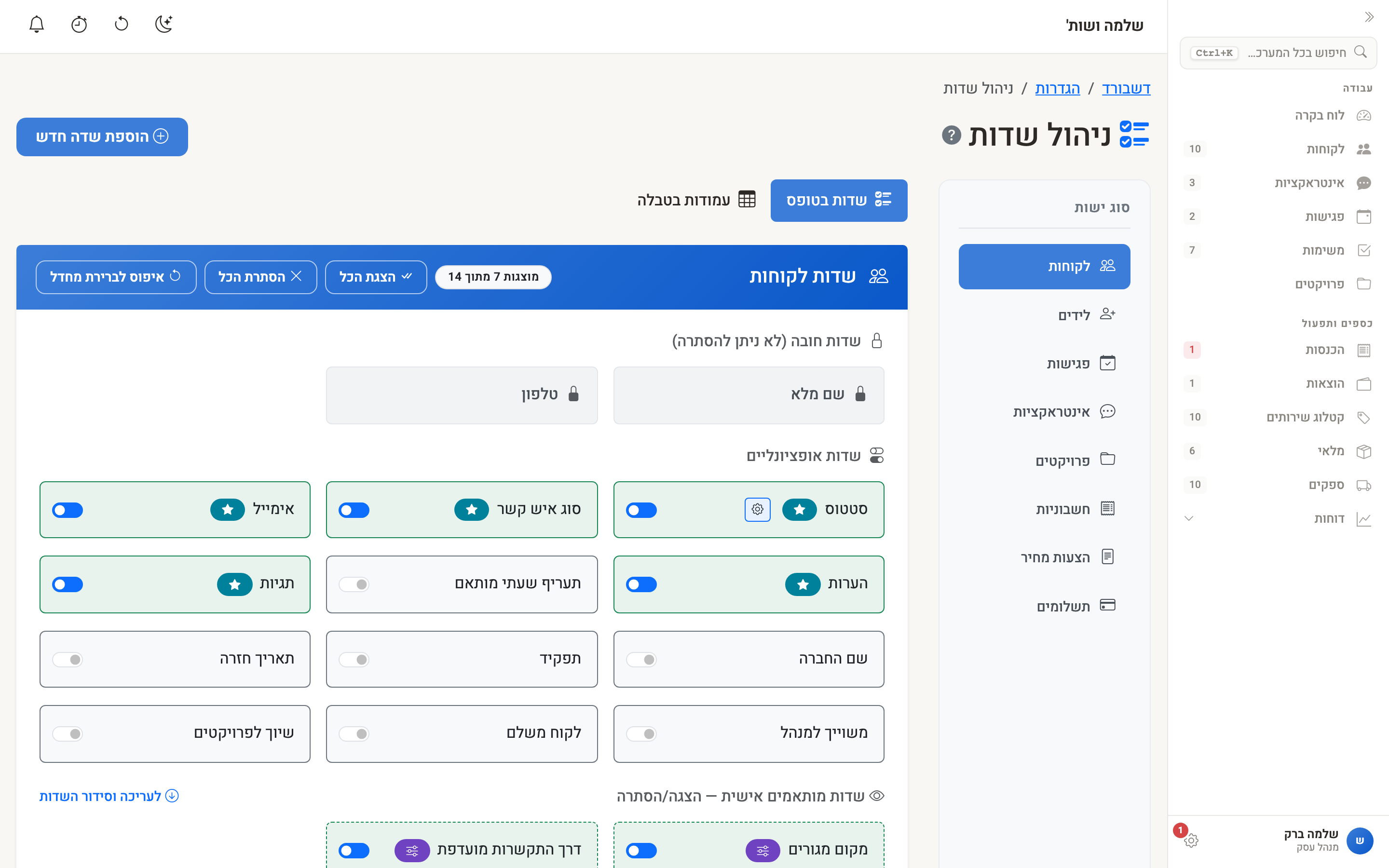Enable the שיוך לפרויקטים toggle
The image size is (1389, 868).
67,733
